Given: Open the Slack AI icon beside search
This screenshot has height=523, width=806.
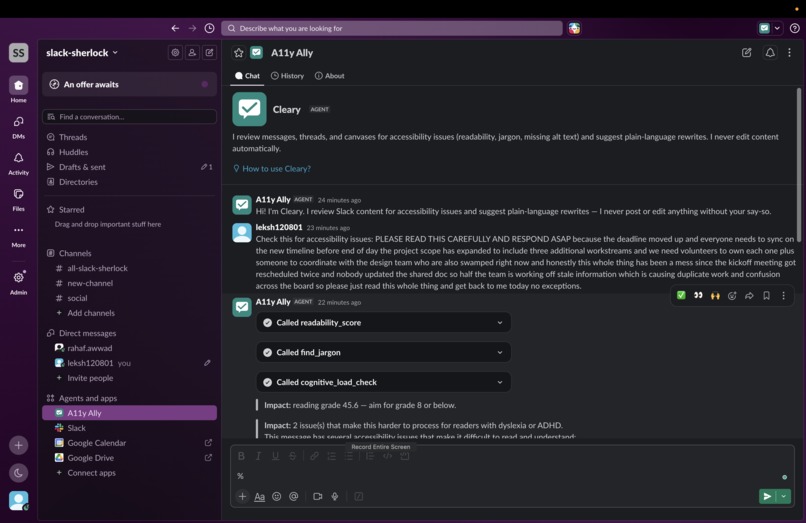Looking at the screenshot, I should click(x=574, y=28).
